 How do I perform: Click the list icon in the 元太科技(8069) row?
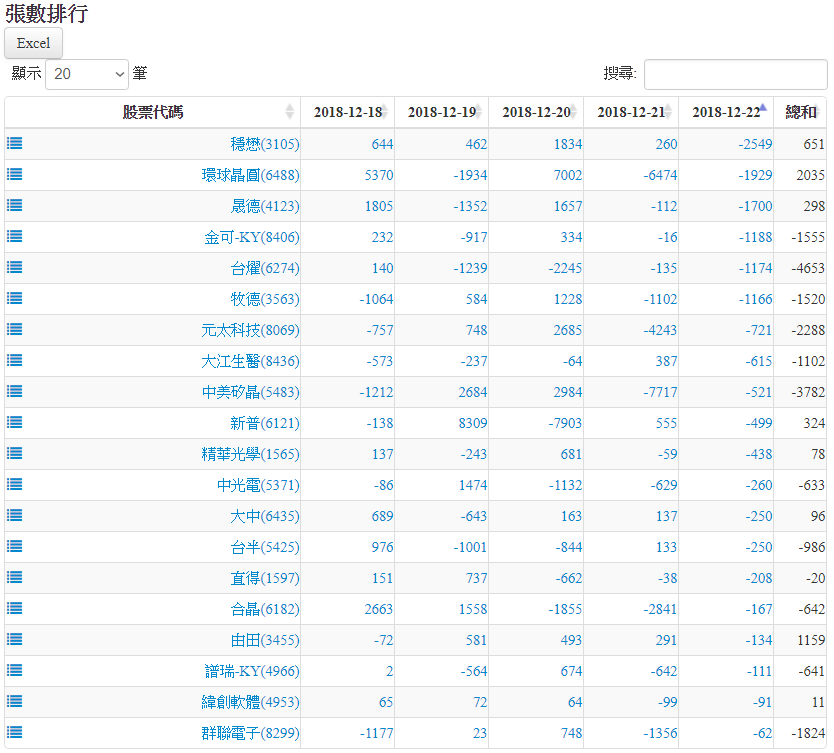tap(15, 329)
